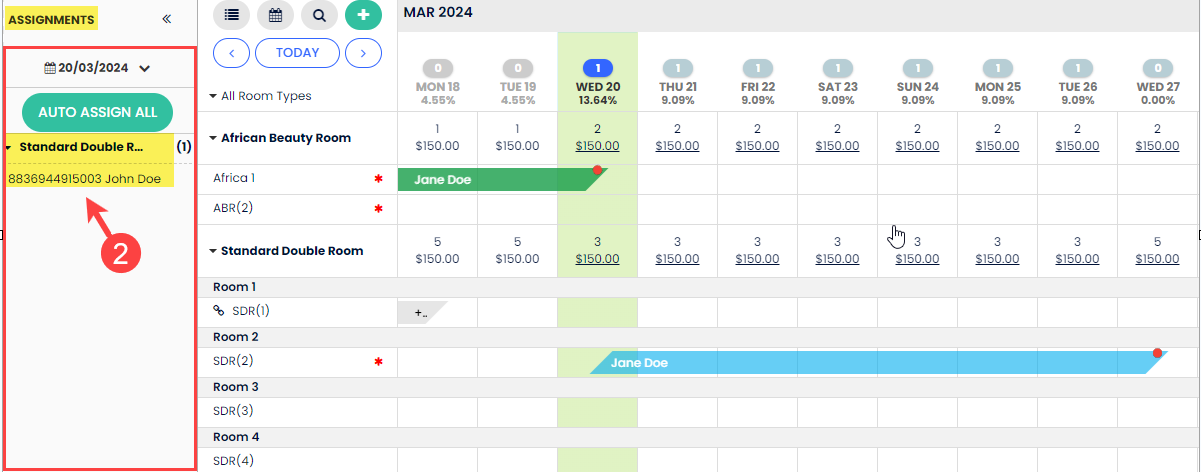Click the list view icon button

pos(232,15)
